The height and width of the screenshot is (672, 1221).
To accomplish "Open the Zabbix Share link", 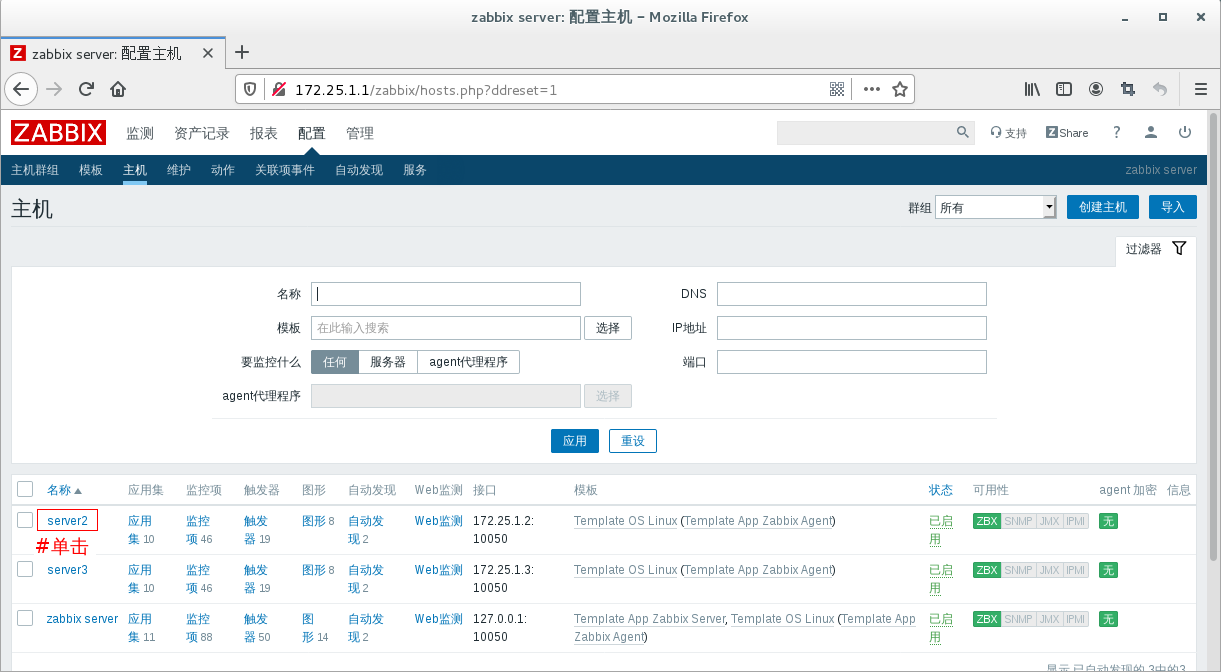I will 1067,133.
